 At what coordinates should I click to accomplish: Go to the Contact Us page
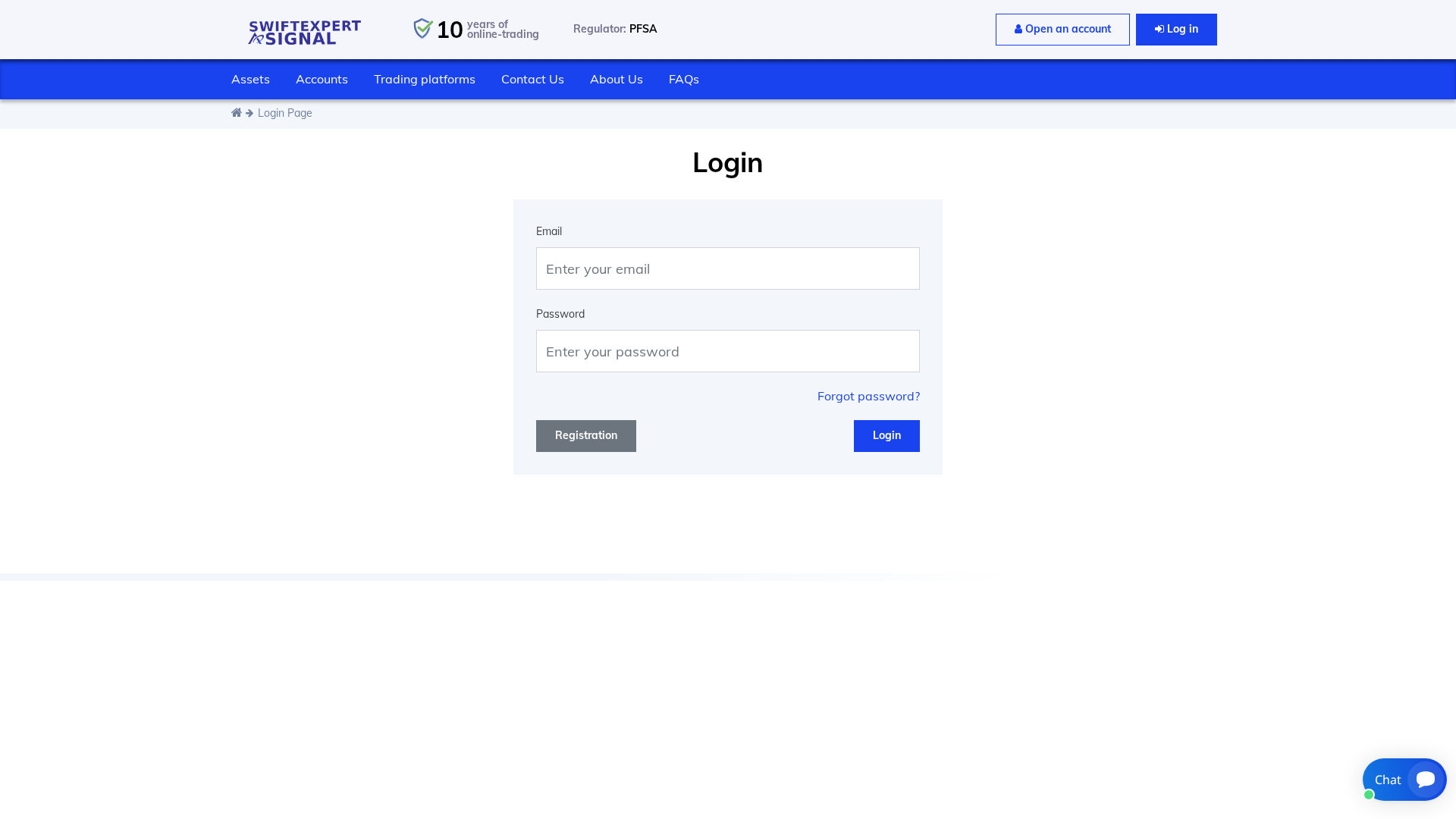[532, 79]
